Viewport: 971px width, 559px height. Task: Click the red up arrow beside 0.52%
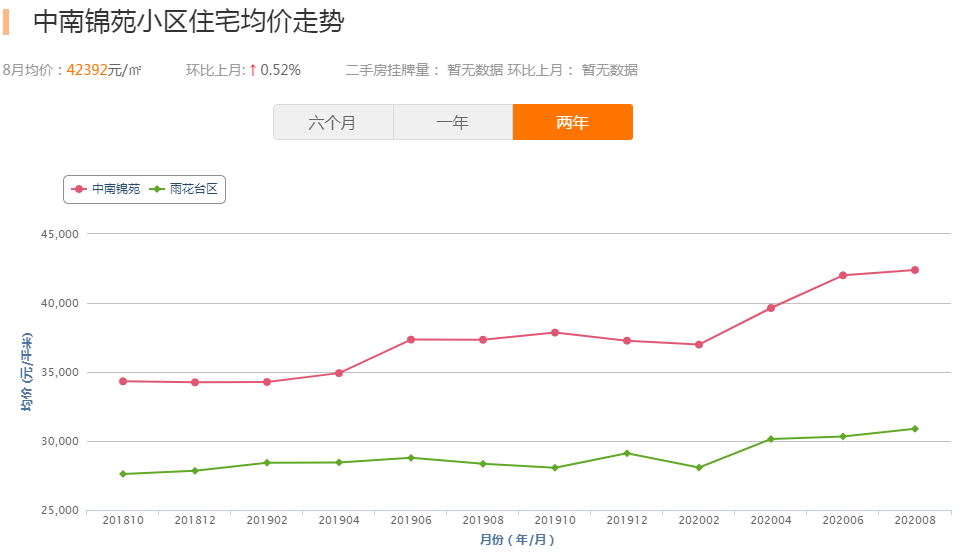(252, 70)
